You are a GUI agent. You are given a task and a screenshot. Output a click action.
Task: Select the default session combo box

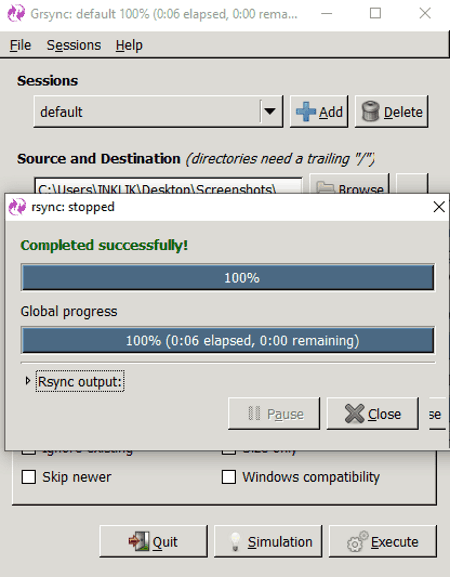(158, 111)
